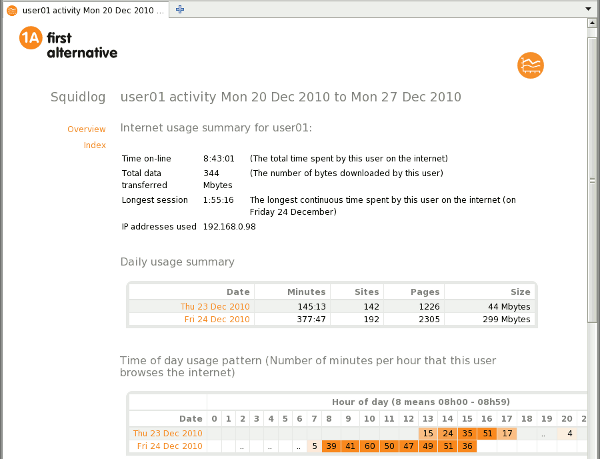Click the scrollbar up arrow

coord(592,23)
